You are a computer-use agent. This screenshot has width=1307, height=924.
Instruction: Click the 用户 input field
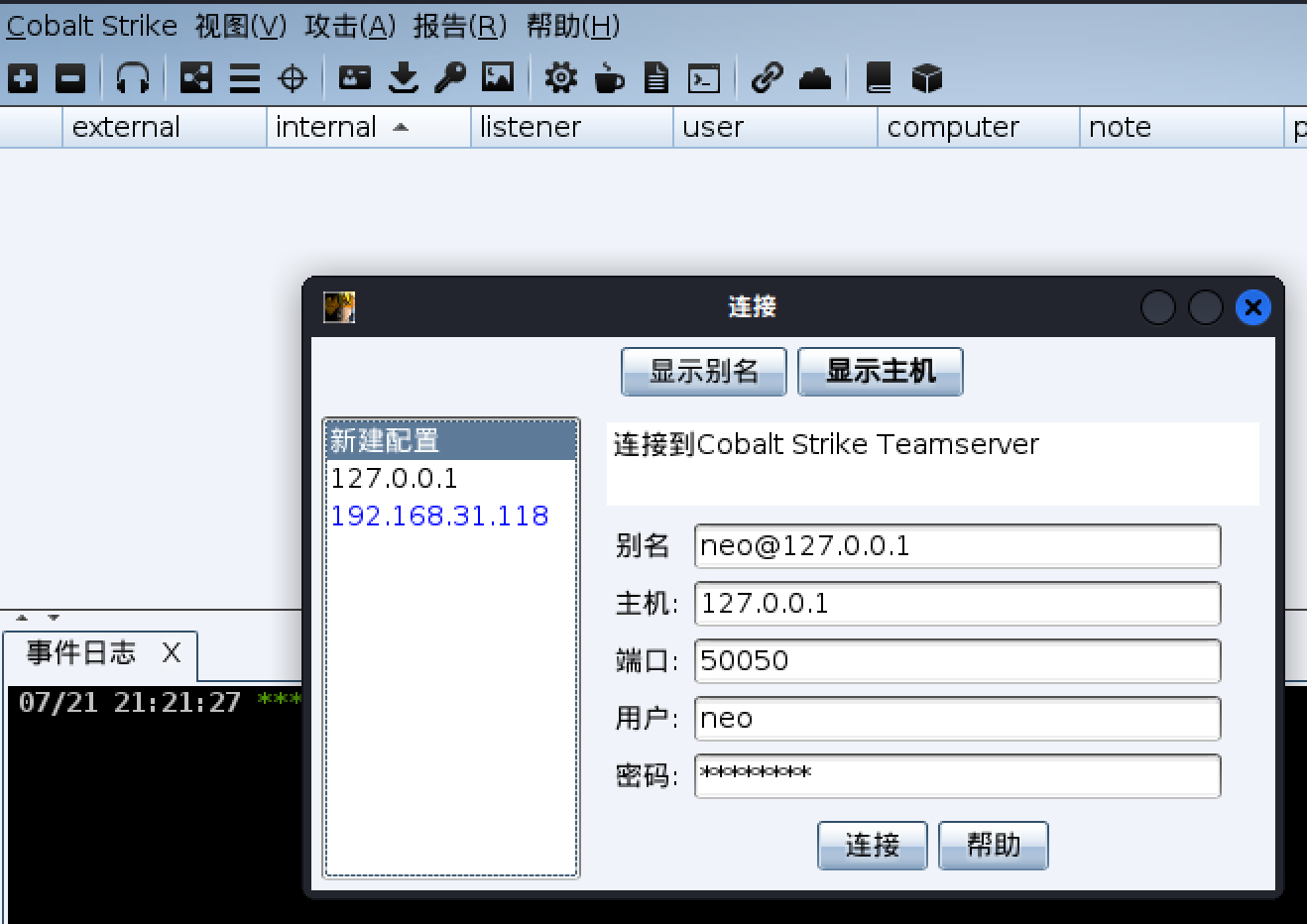tap(958, 719)
